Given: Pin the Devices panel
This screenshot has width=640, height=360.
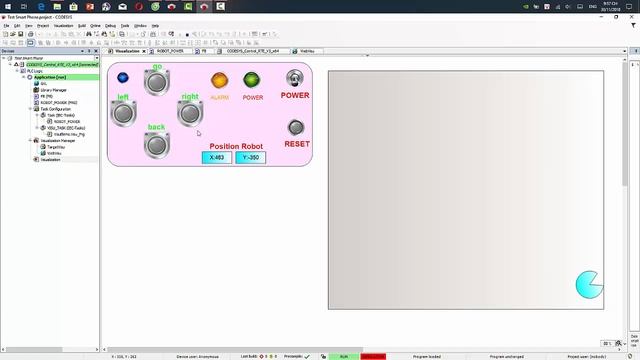Looking at the screenshot, I should coord(89,51).
